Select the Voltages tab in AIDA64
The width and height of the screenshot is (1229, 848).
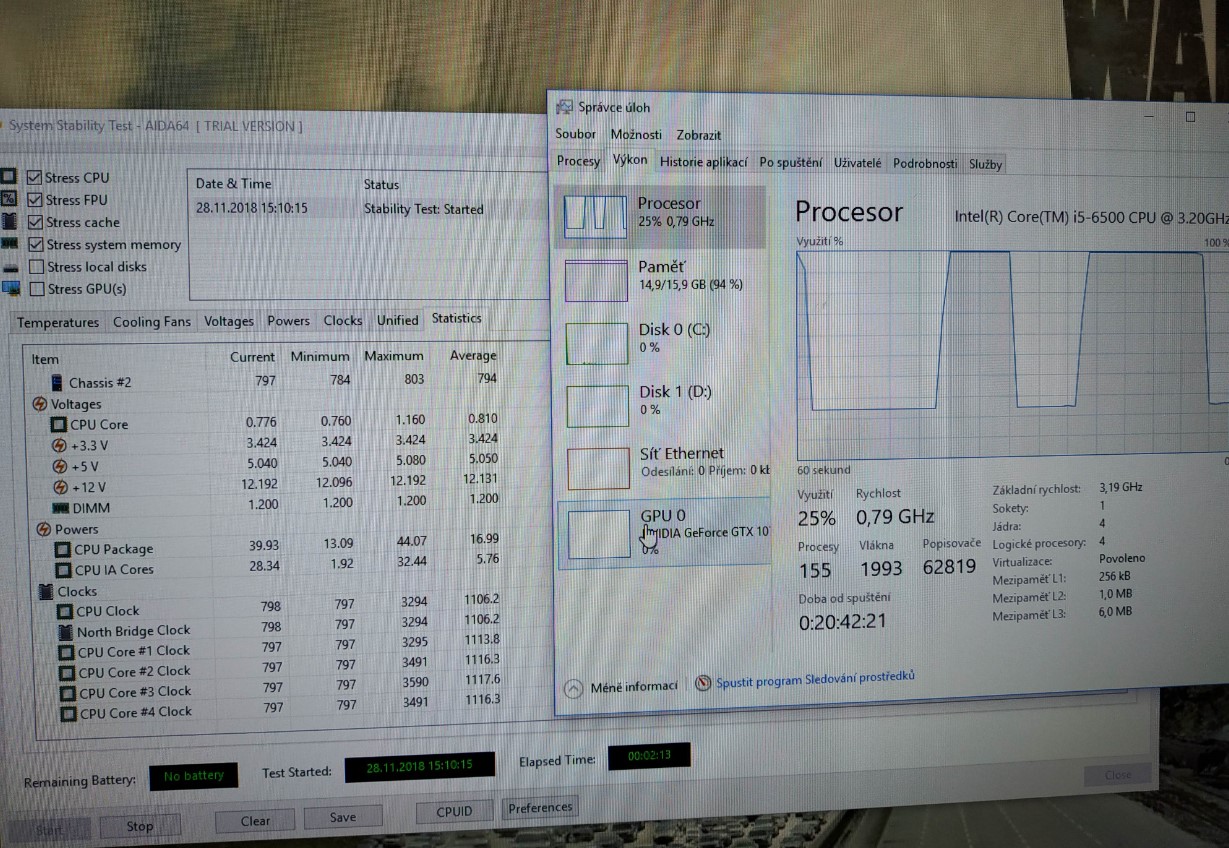[x=229, y=321]
